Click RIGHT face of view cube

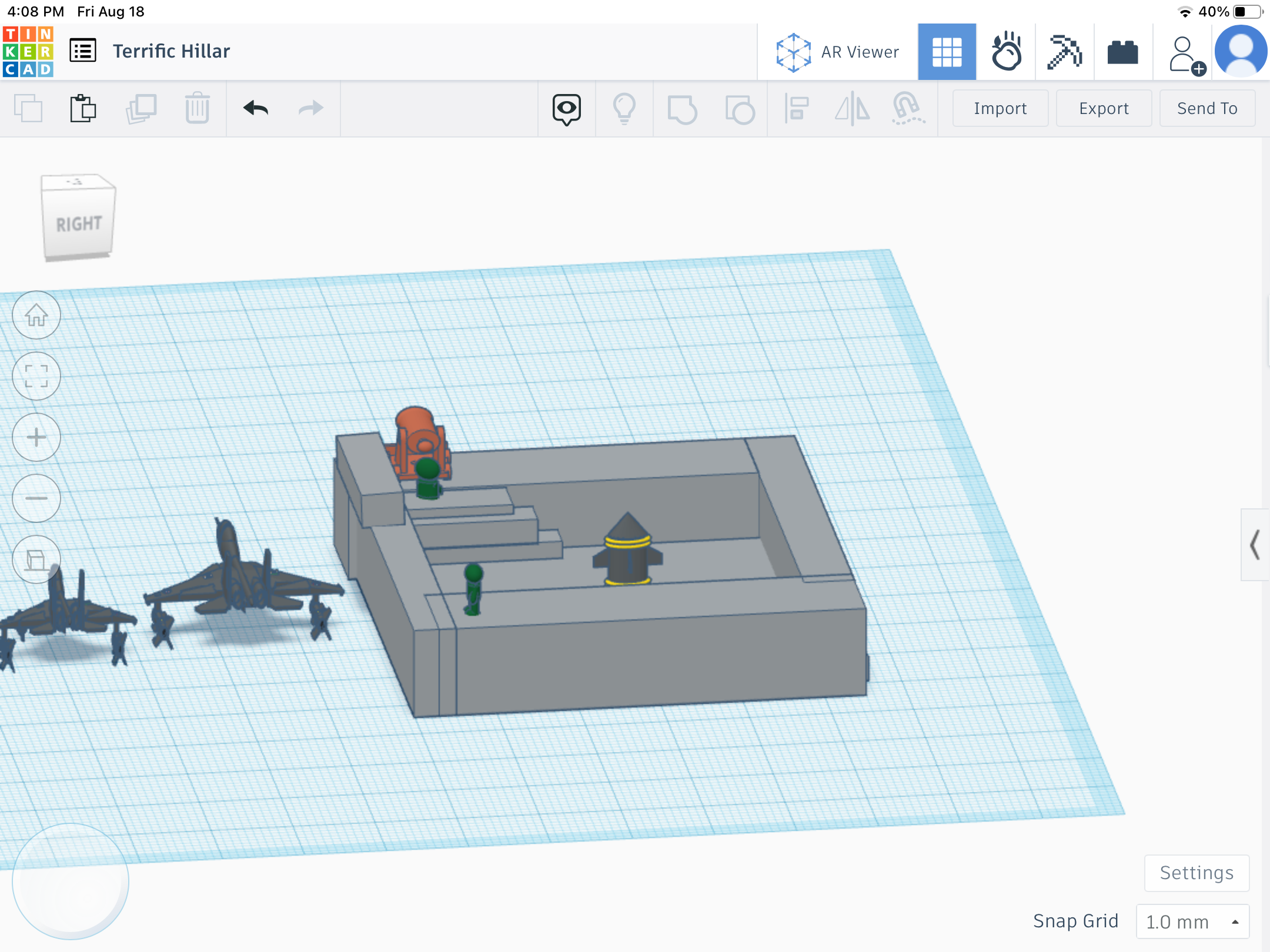pyautogui.click(x=79, y=224)
